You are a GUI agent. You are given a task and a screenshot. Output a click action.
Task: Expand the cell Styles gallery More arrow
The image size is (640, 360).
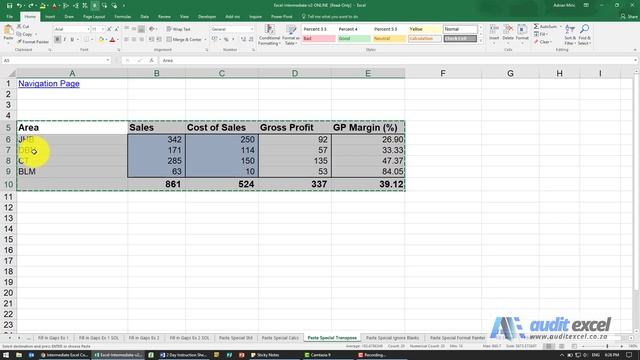(x=480, y=41)
